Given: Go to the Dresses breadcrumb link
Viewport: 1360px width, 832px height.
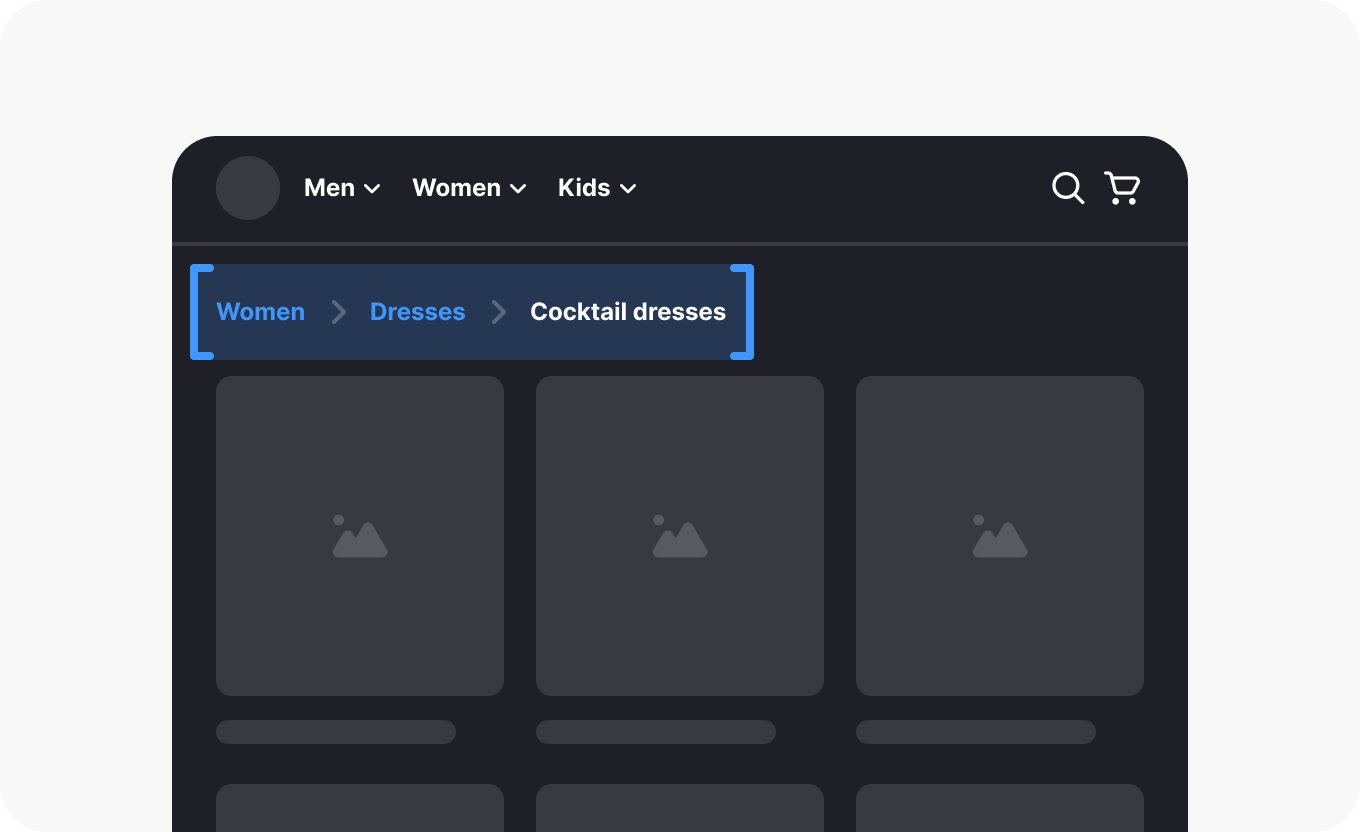Looking at the screenshot, I should (417, 312).
